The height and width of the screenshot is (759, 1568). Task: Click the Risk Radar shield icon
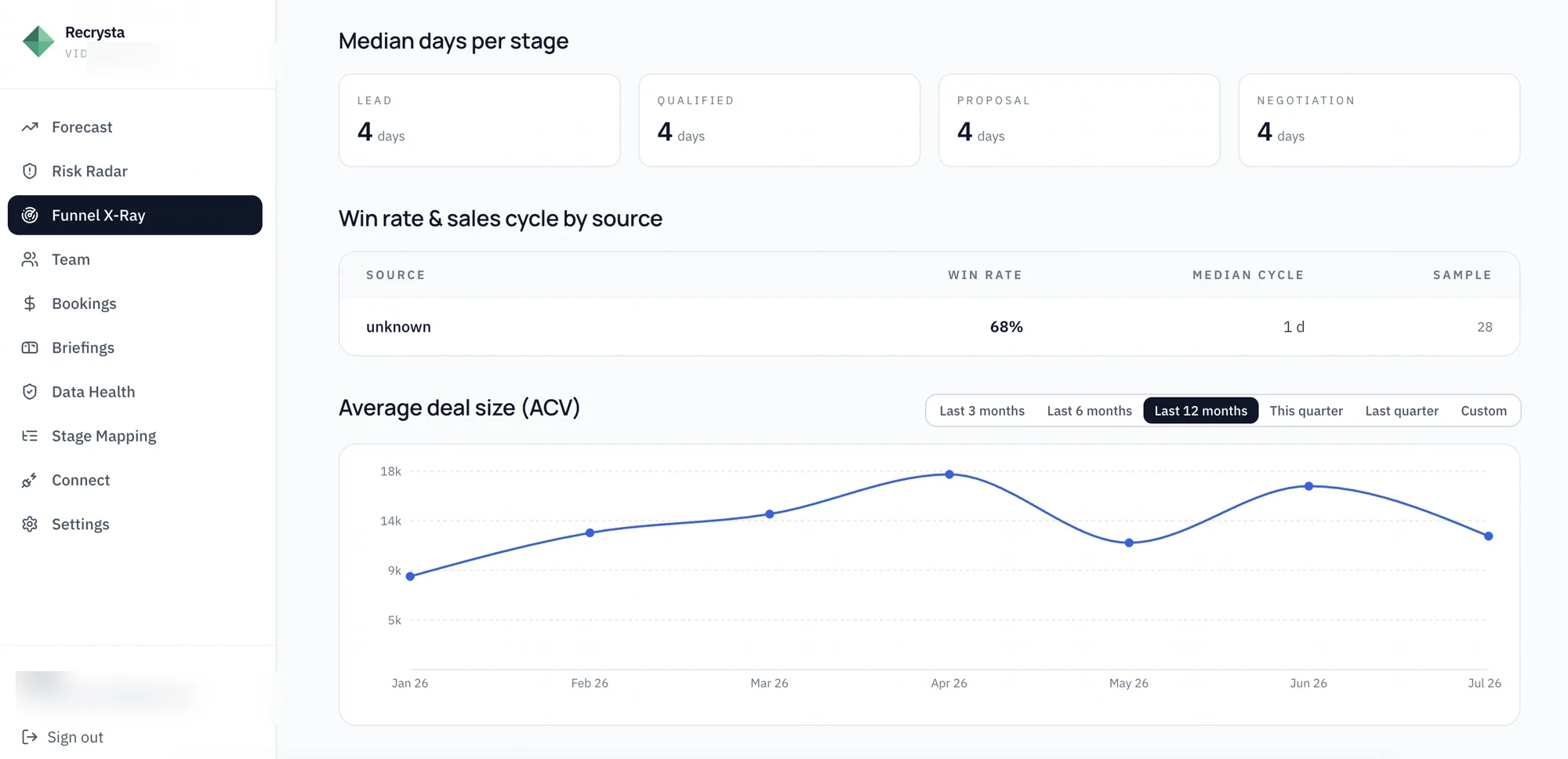pos(30,171)
